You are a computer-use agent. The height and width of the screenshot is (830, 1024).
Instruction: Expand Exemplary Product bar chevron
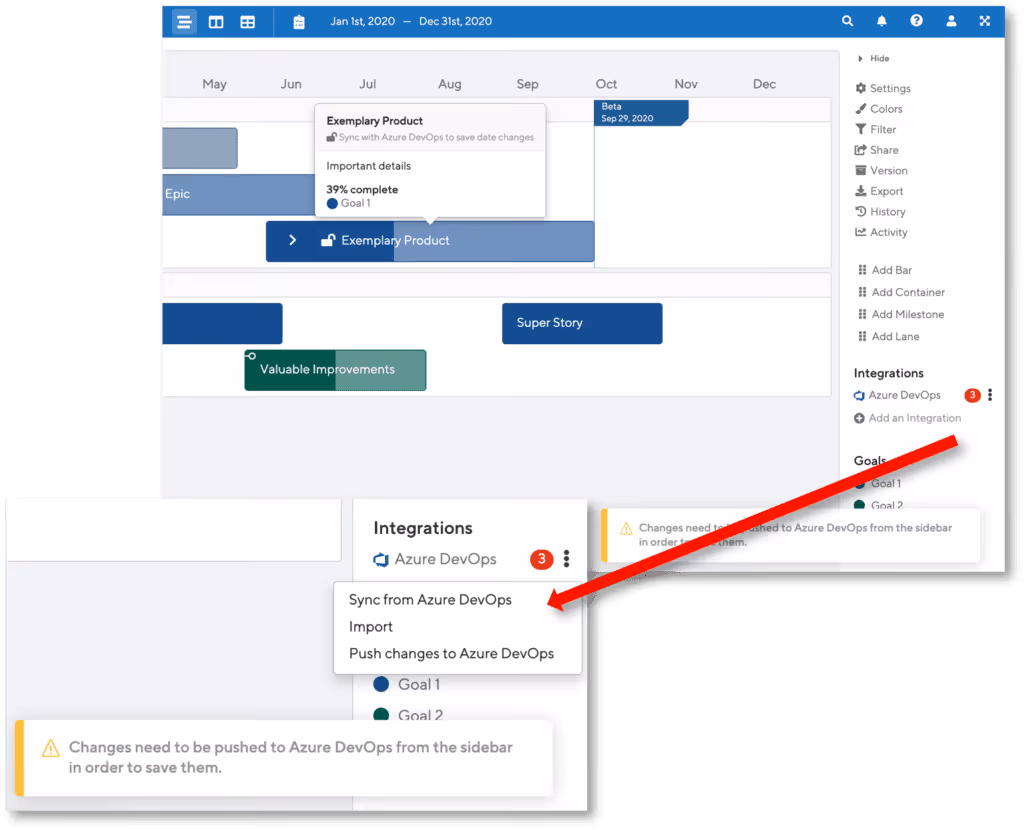293,240
